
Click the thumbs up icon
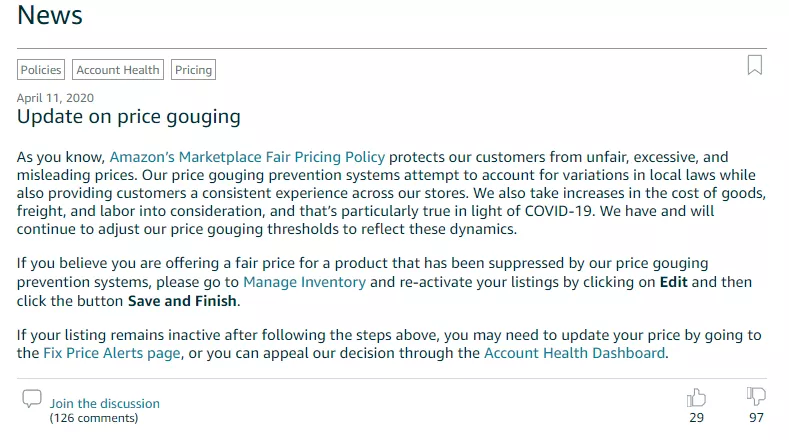(x=696, y=397)
